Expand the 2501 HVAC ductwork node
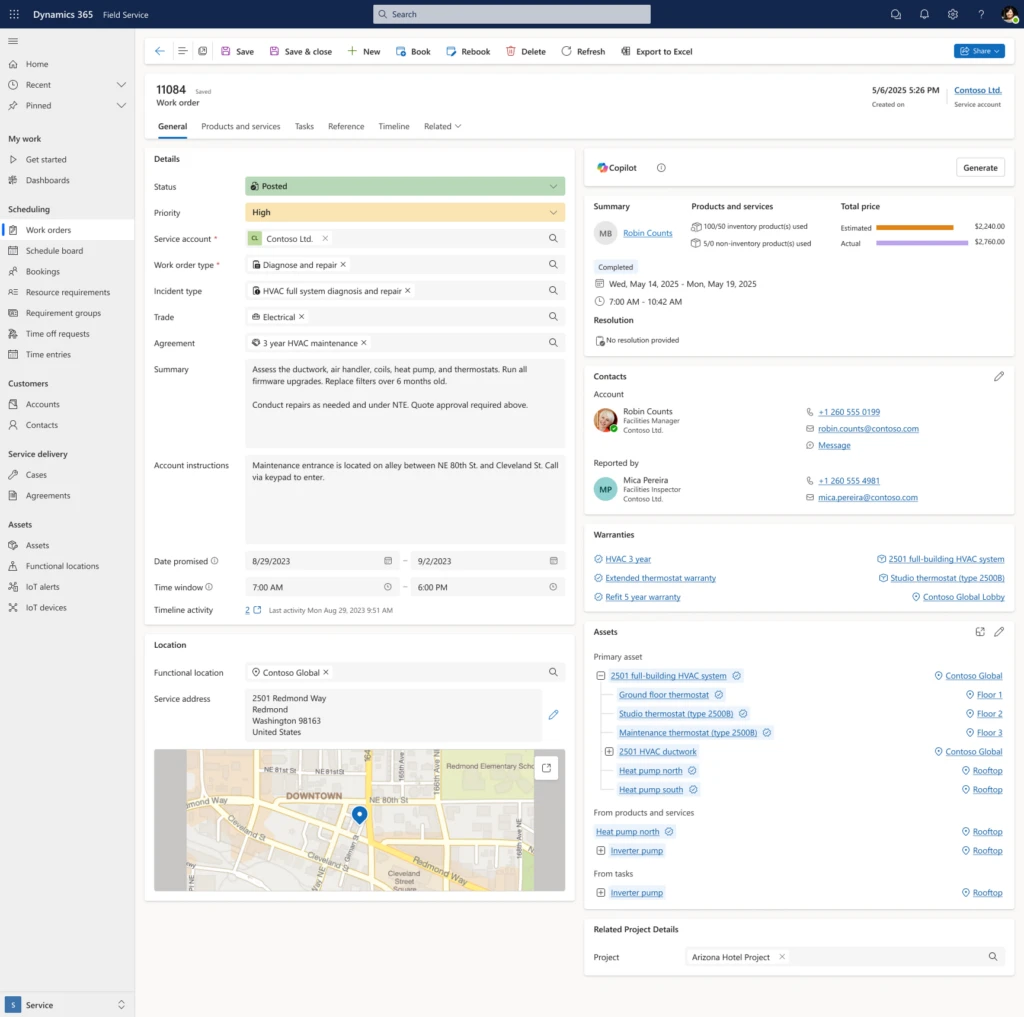The height and width of the screenshot is (1017, 1024). coord(609,751)
